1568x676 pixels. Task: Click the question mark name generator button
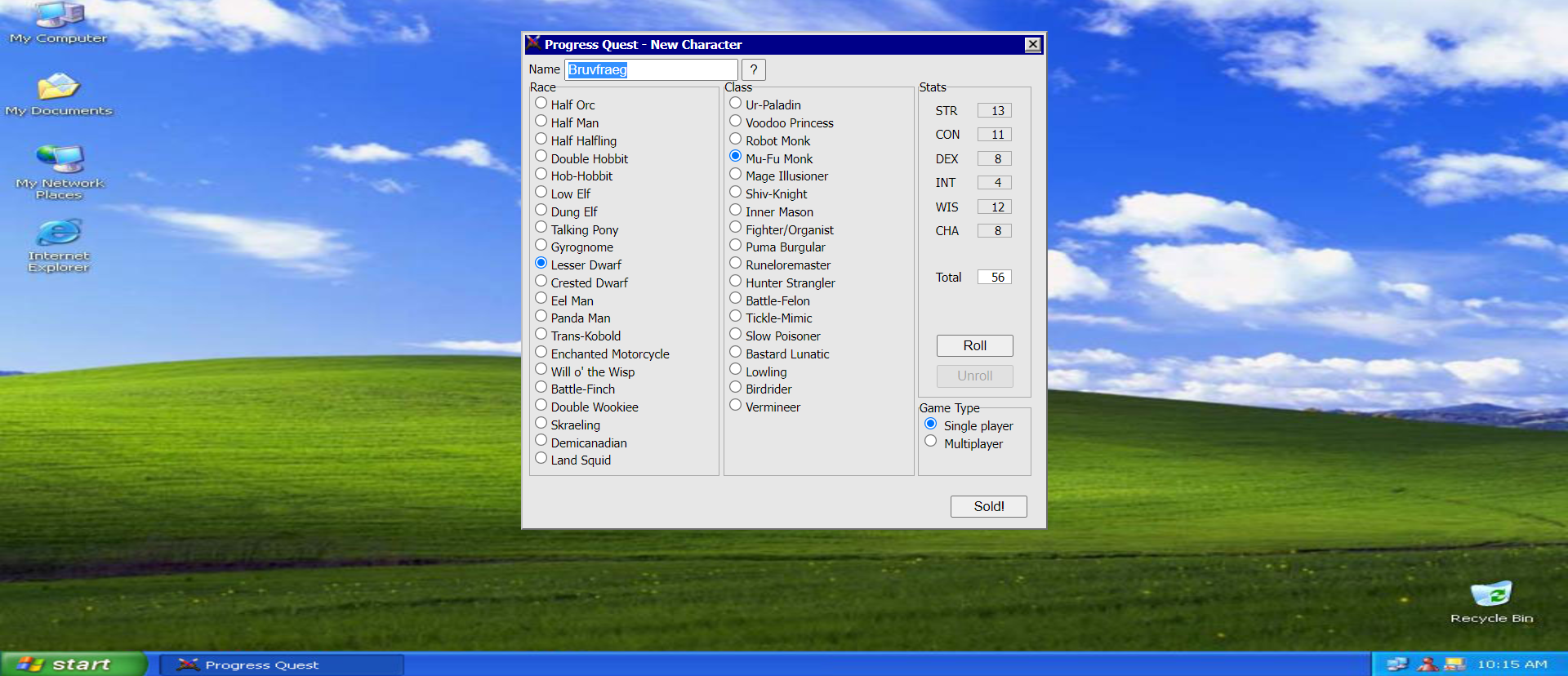click(x=753, y=69)
